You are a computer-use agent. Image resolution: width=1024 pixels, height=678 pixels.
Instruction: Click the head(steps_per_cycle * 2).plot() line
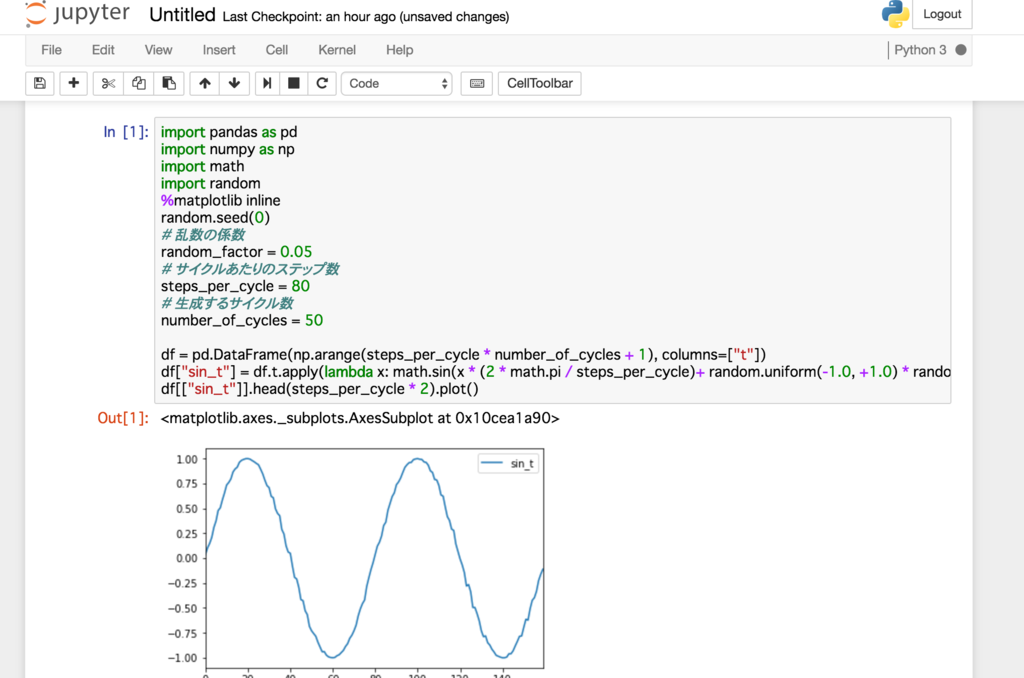pyautogui.click(x=319, y=389)
